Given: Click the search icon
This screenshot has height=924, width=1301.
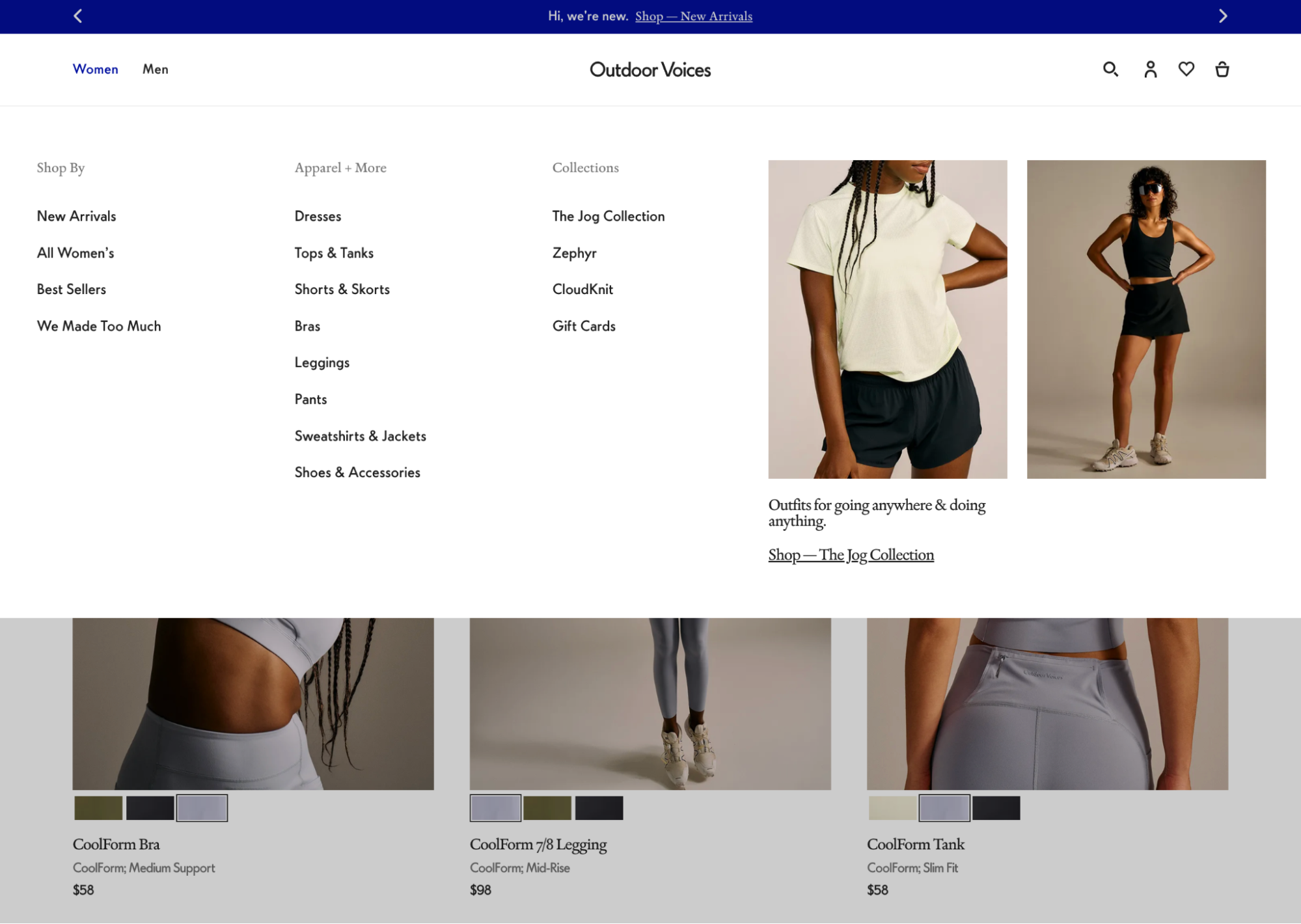Looking at the screenshot, I should (x=1111, y=69).
